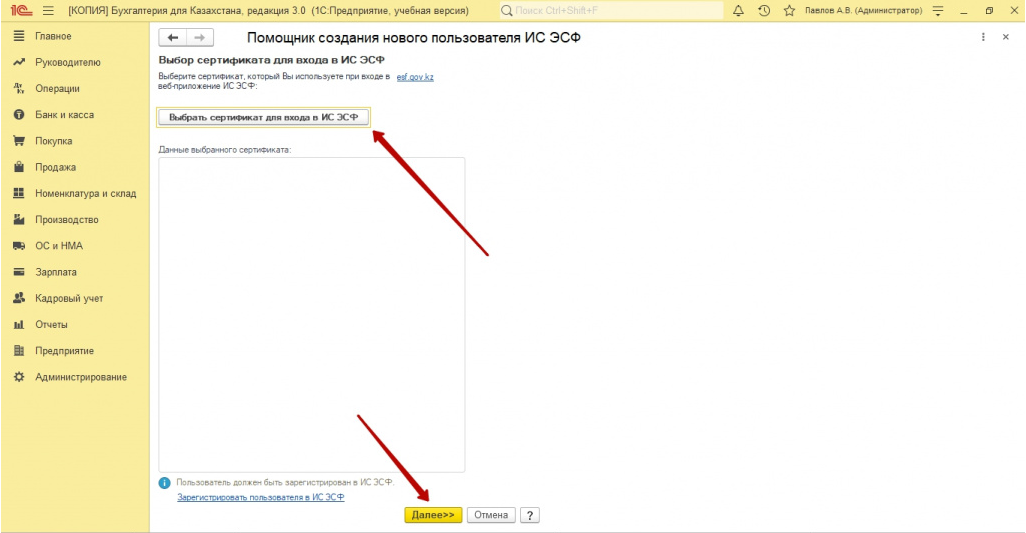This screenshot has height=533, width=1026.
Task: Minimize the 1C application window
Action: 964,10
